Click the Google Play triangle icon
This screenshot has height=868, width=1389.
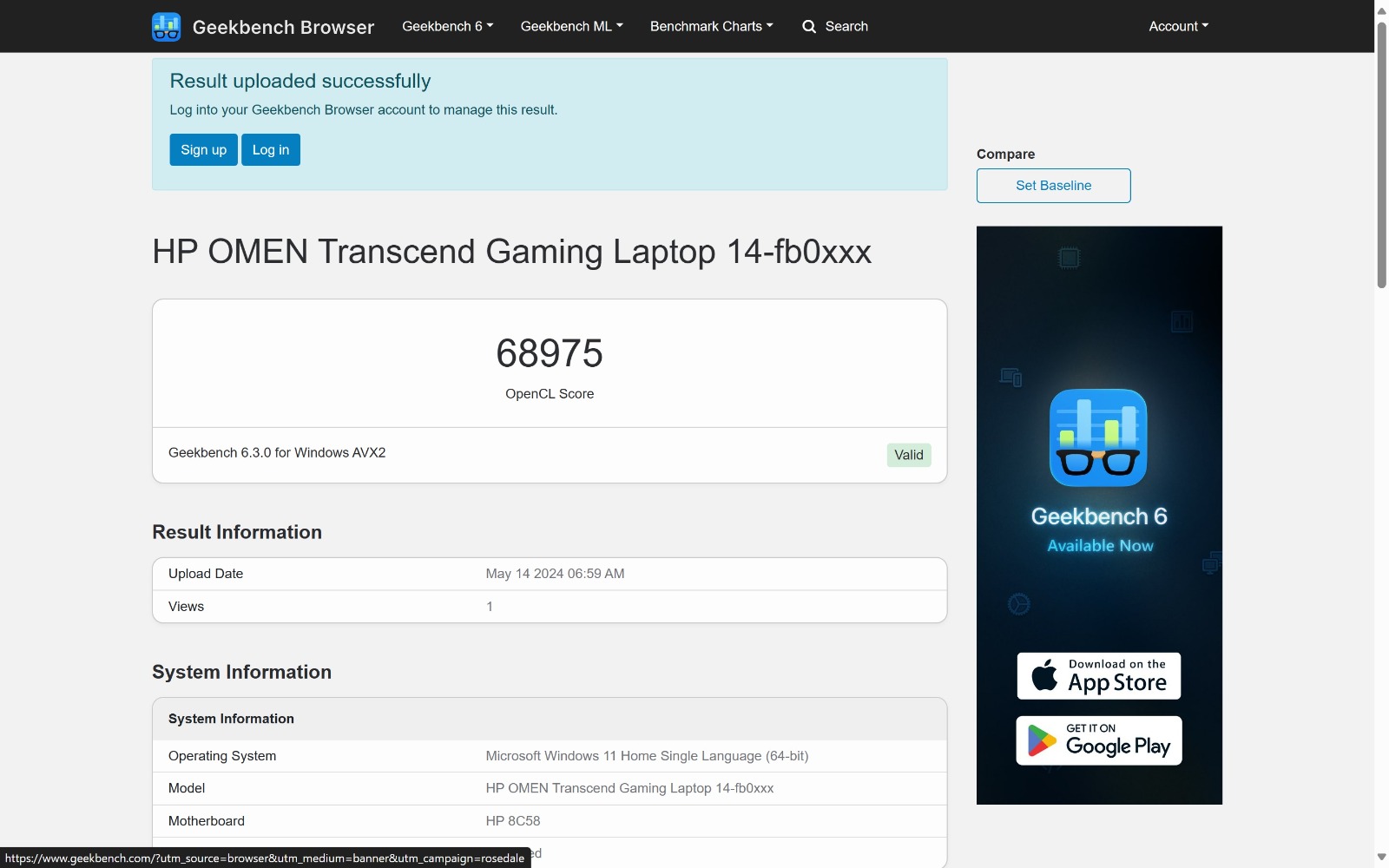(x=1042, y=740)
